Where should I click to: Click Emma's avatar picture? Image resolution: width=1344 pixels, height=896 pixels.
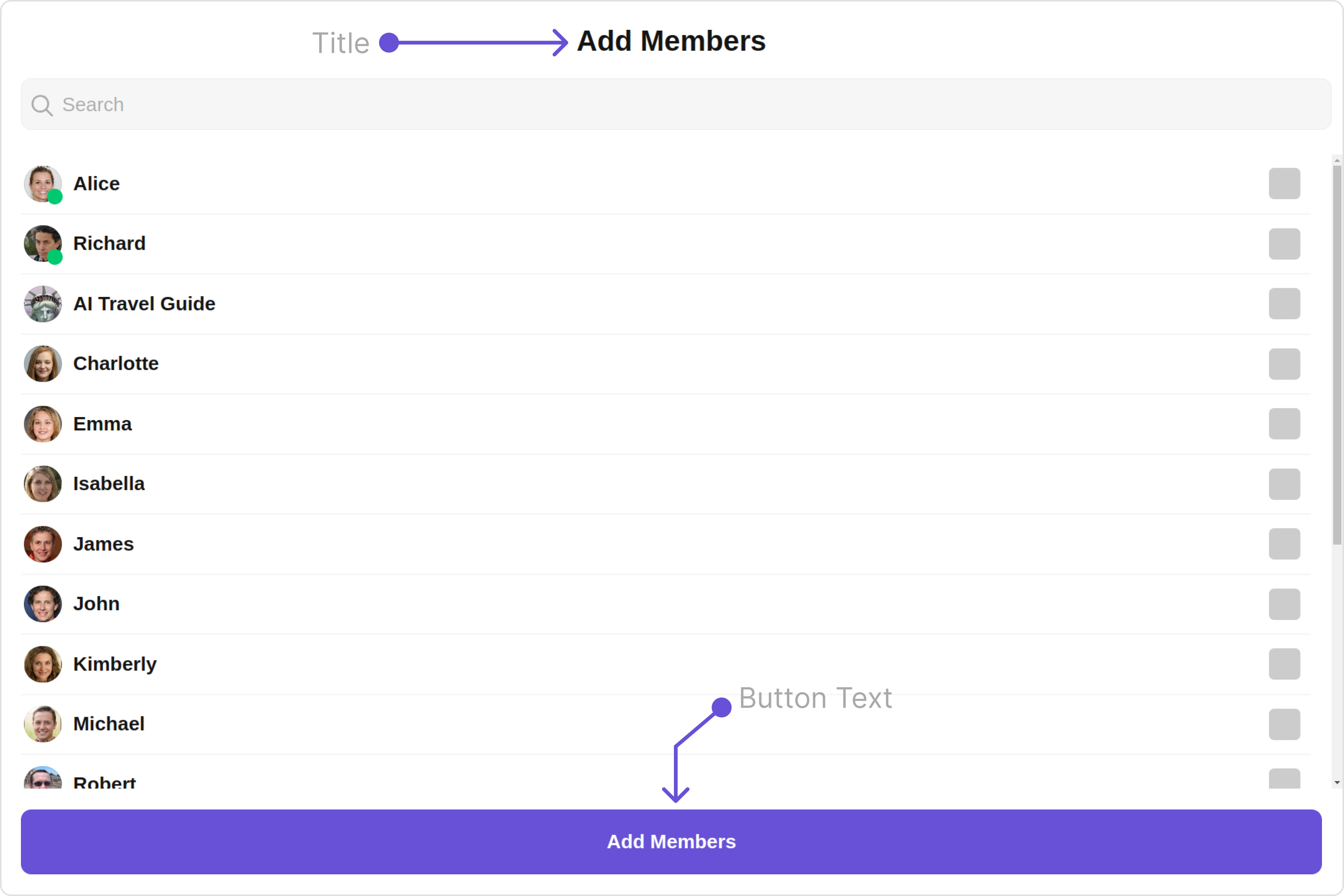pyautogui.click(x=42, y=424)
